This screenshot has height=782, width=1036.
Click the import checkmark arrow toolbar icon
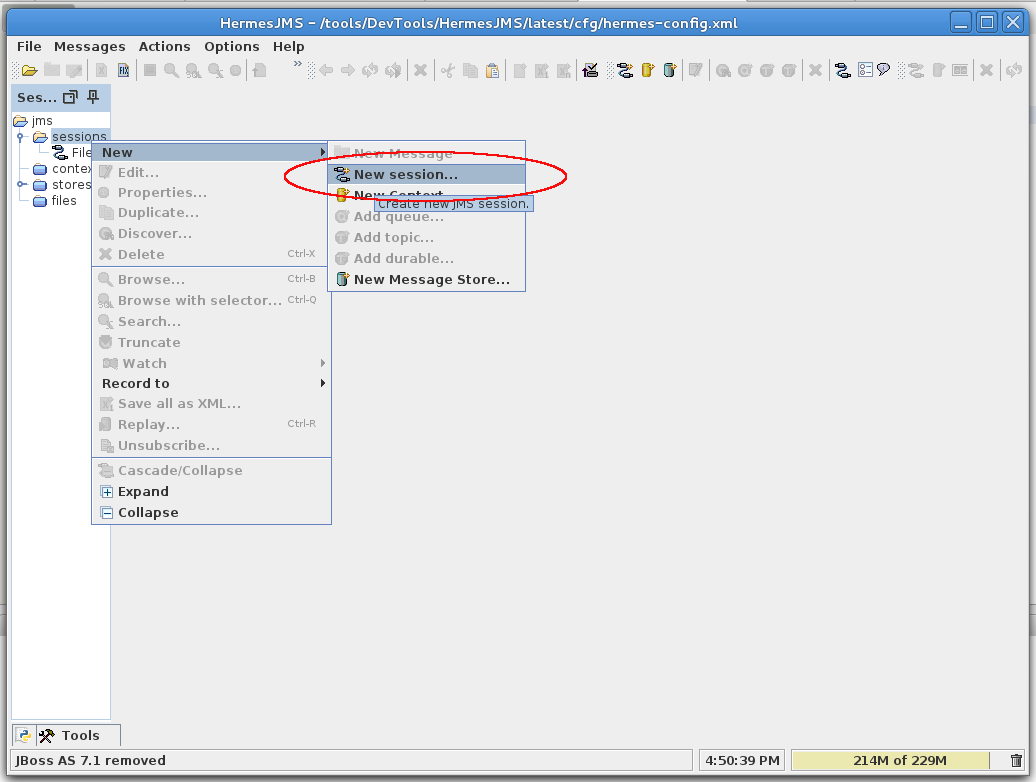(590, 70)
